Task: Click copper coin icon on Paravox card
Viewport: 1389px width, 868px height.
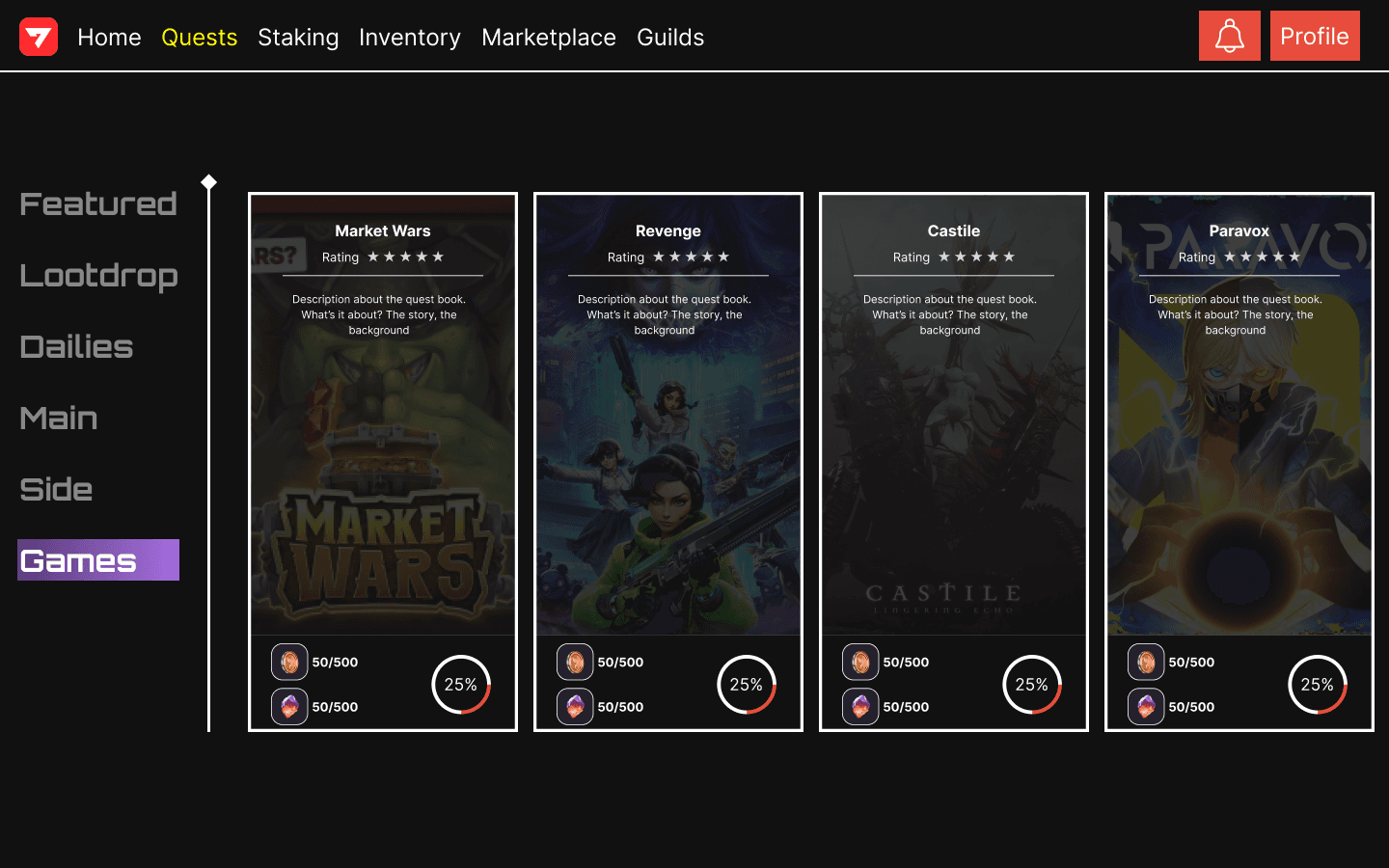Action: point(1146,663)
